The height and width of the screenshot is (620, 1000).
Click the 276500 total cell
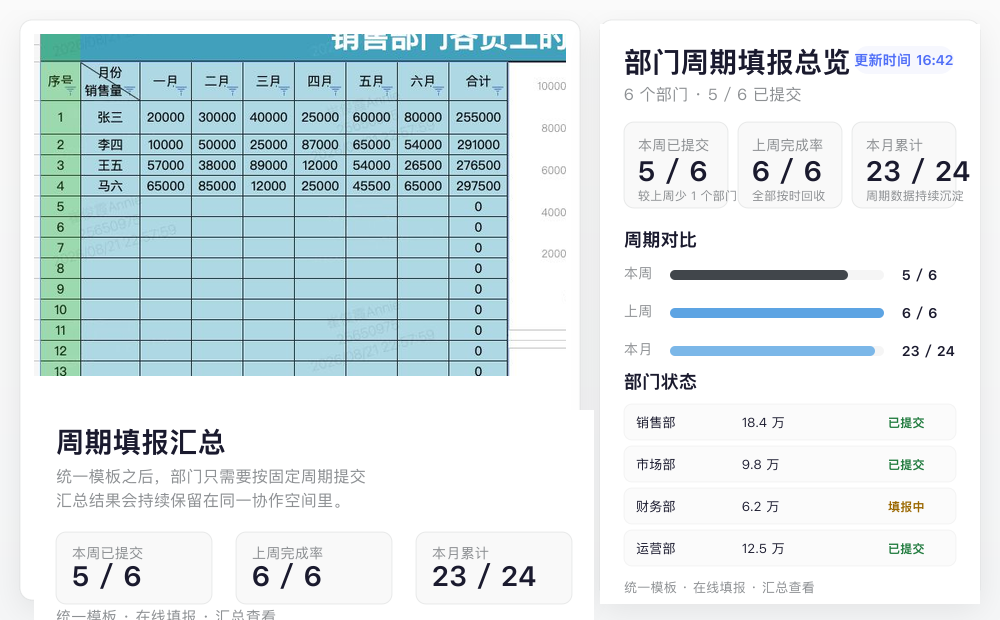coord(478,165)
